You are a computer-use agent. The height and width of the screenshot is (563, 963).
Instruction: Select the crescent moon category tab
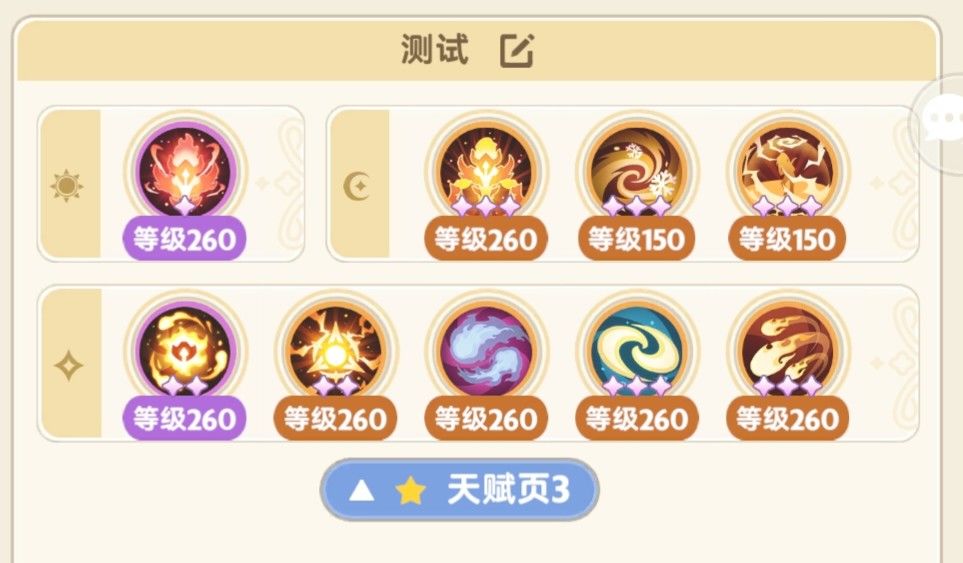point(357,185)
